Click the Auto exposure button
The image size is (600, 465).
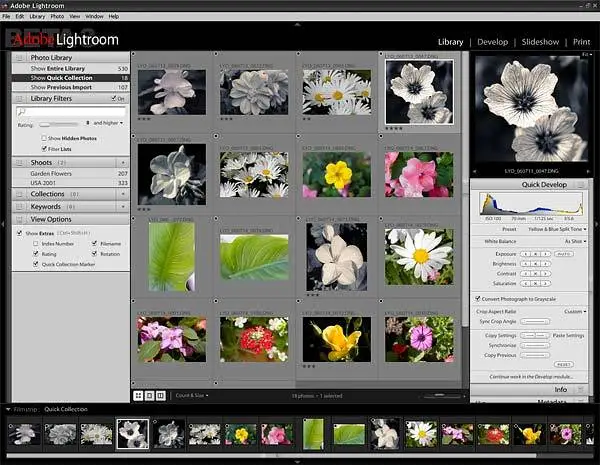pyautogui.click(x=564, y=254)
